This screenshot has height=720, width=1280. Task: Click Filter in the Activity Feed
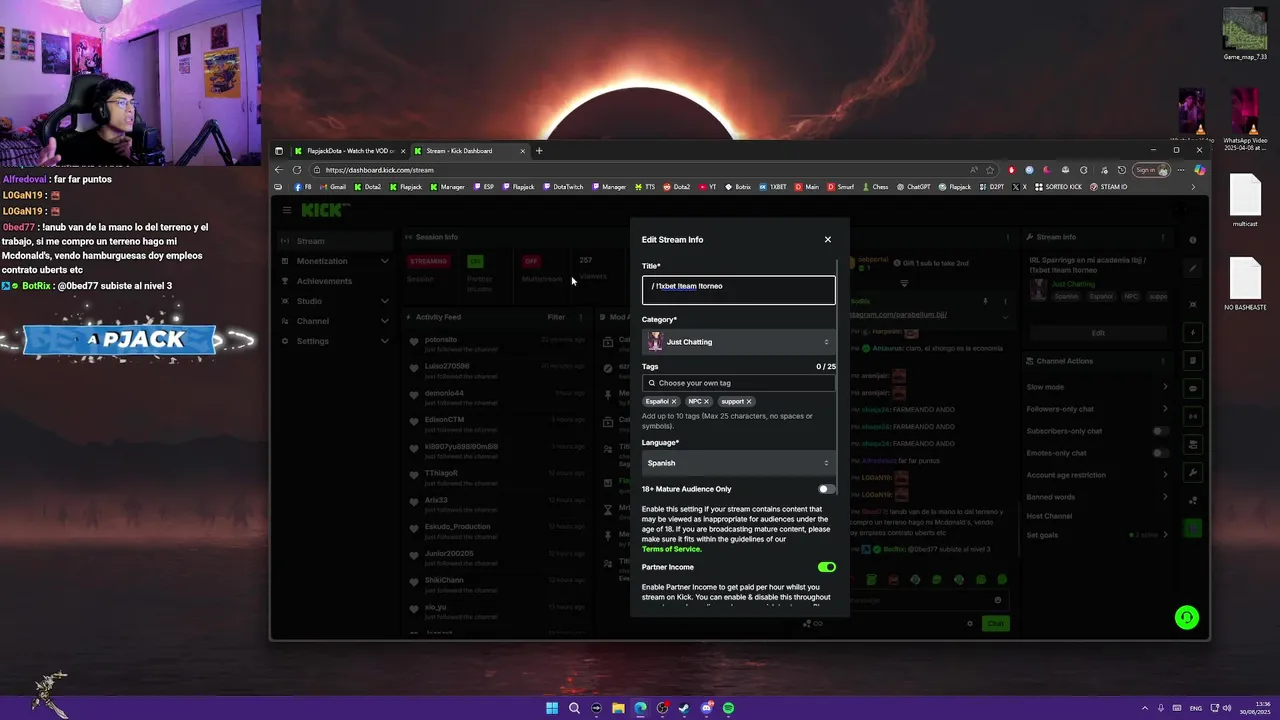pyautogui.click(x=556, y=317)
